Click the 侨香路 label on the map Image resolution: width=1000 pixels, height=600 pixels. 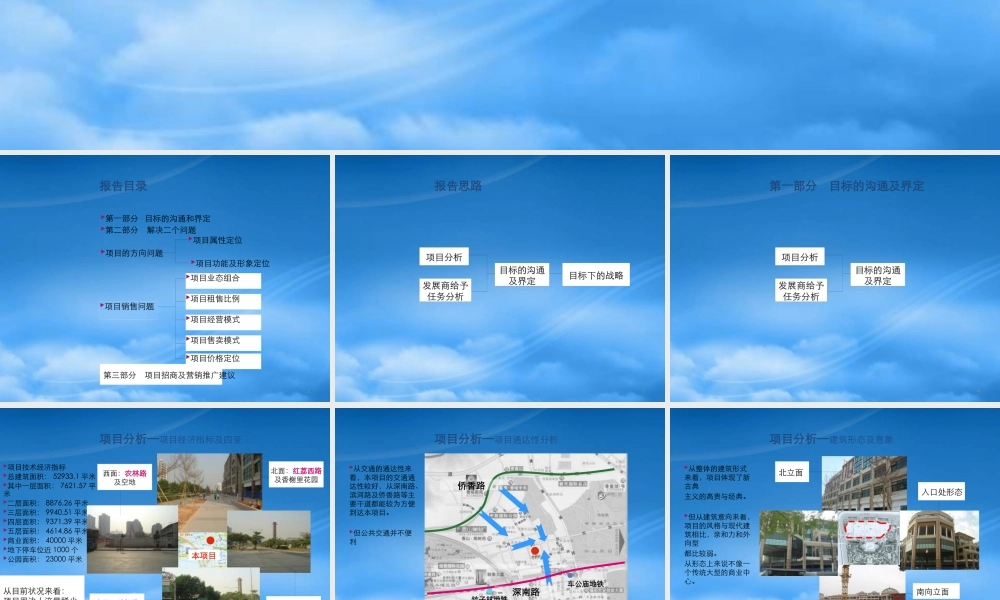pos(470,486)
